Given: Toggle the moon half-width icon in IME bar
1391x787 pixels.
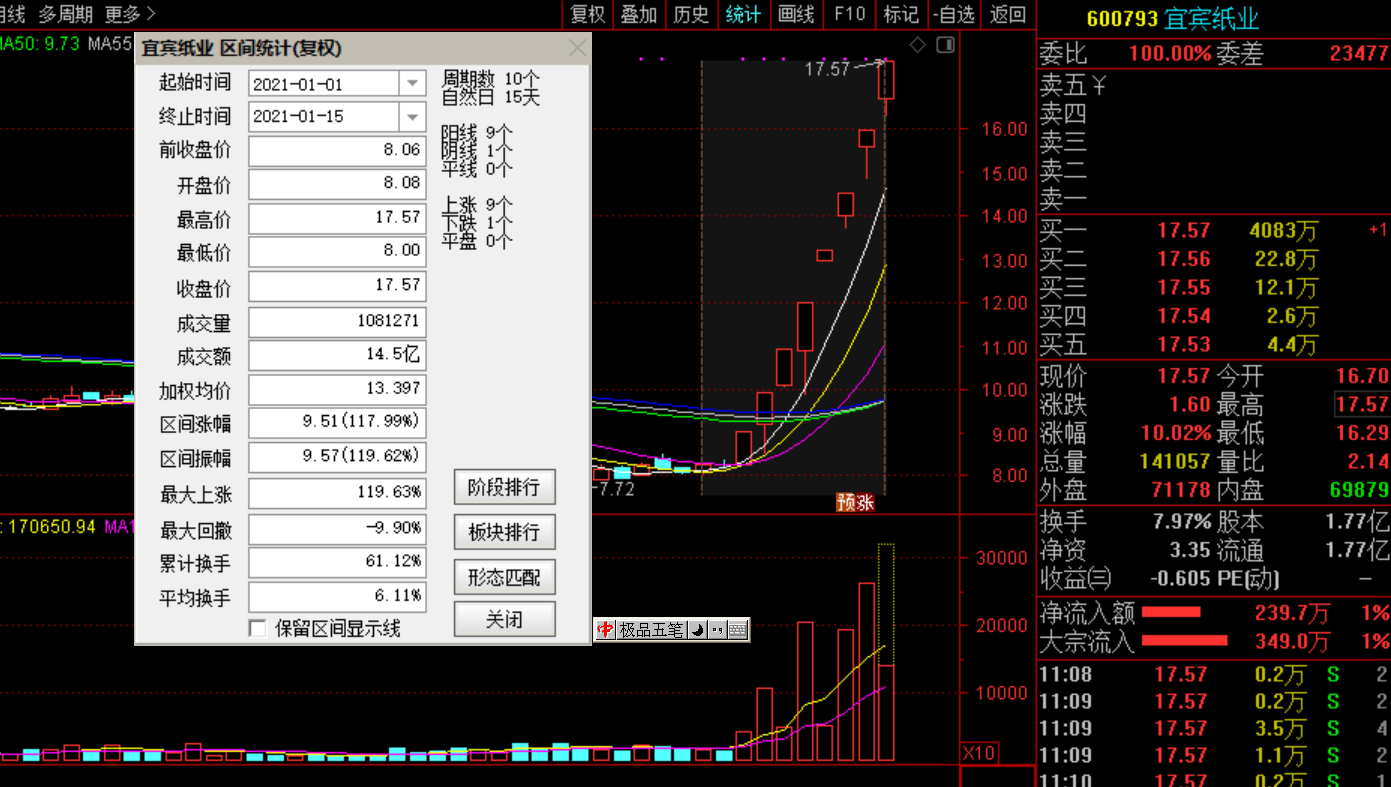Looking at the screenshot, I should (698, 630).
